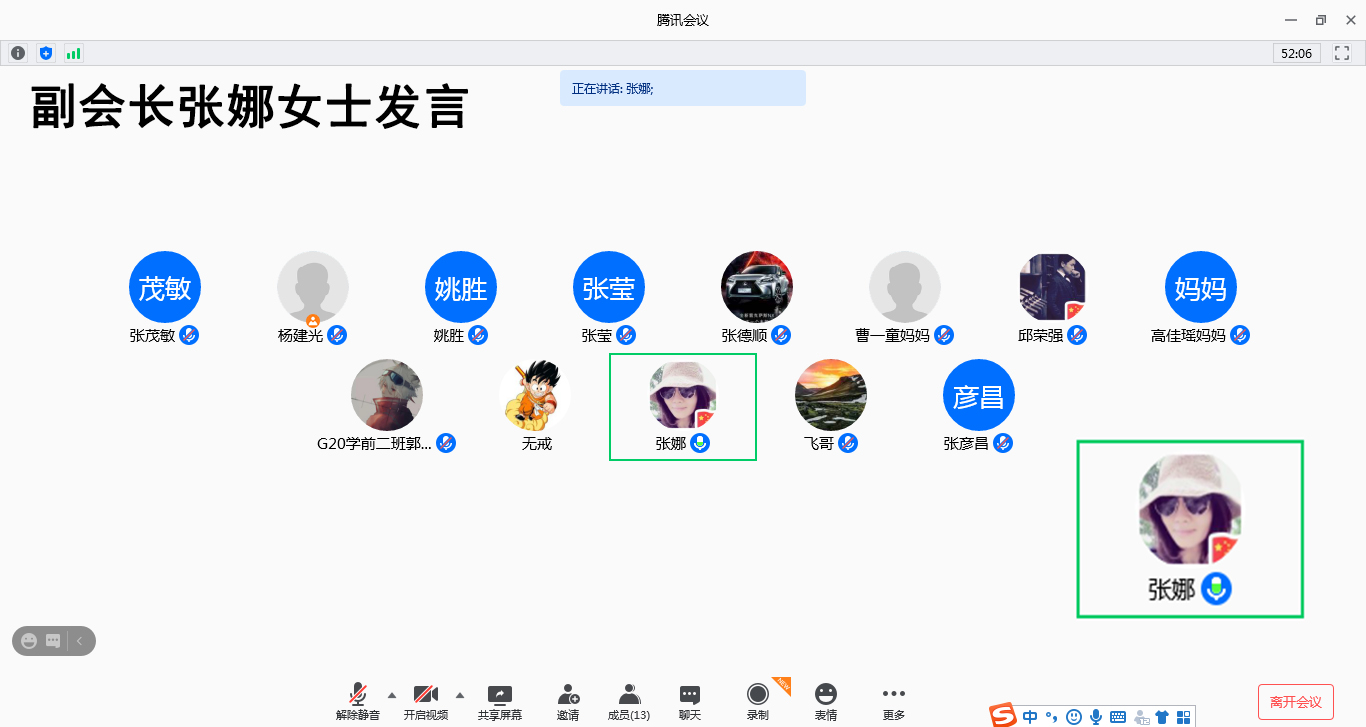This screenshot has height=727, width=1366.
Task: Open Sogou input method S logo
Action: click(1003, 715)
